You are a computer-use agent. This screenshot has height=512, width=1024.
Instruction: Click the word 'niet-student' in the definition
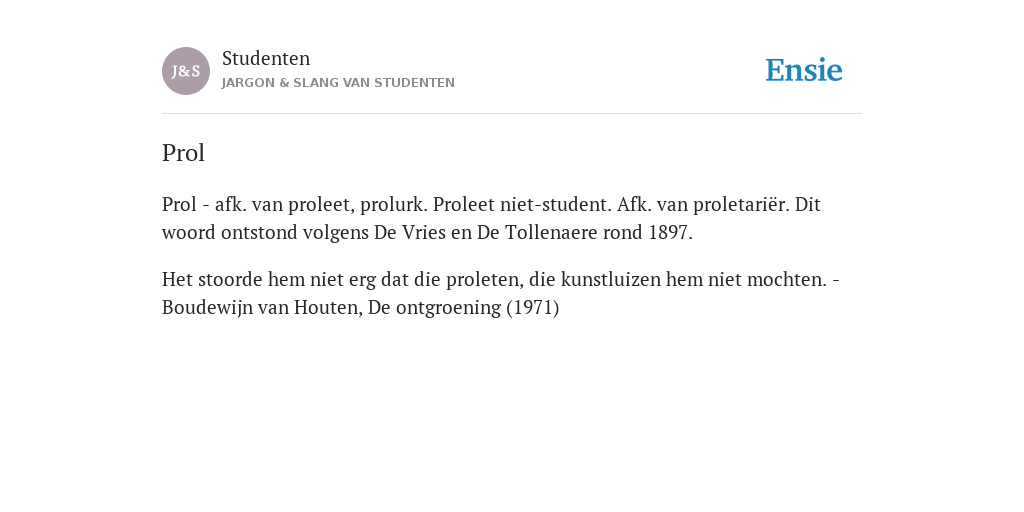pyautogui.click(x=556, y=204)
